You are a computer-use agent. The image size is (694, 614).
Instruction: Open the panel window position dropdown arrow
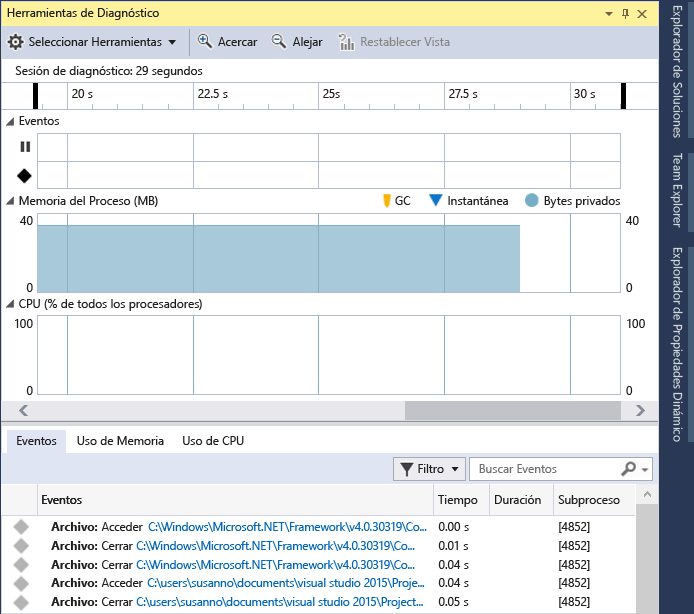[609, 14]
